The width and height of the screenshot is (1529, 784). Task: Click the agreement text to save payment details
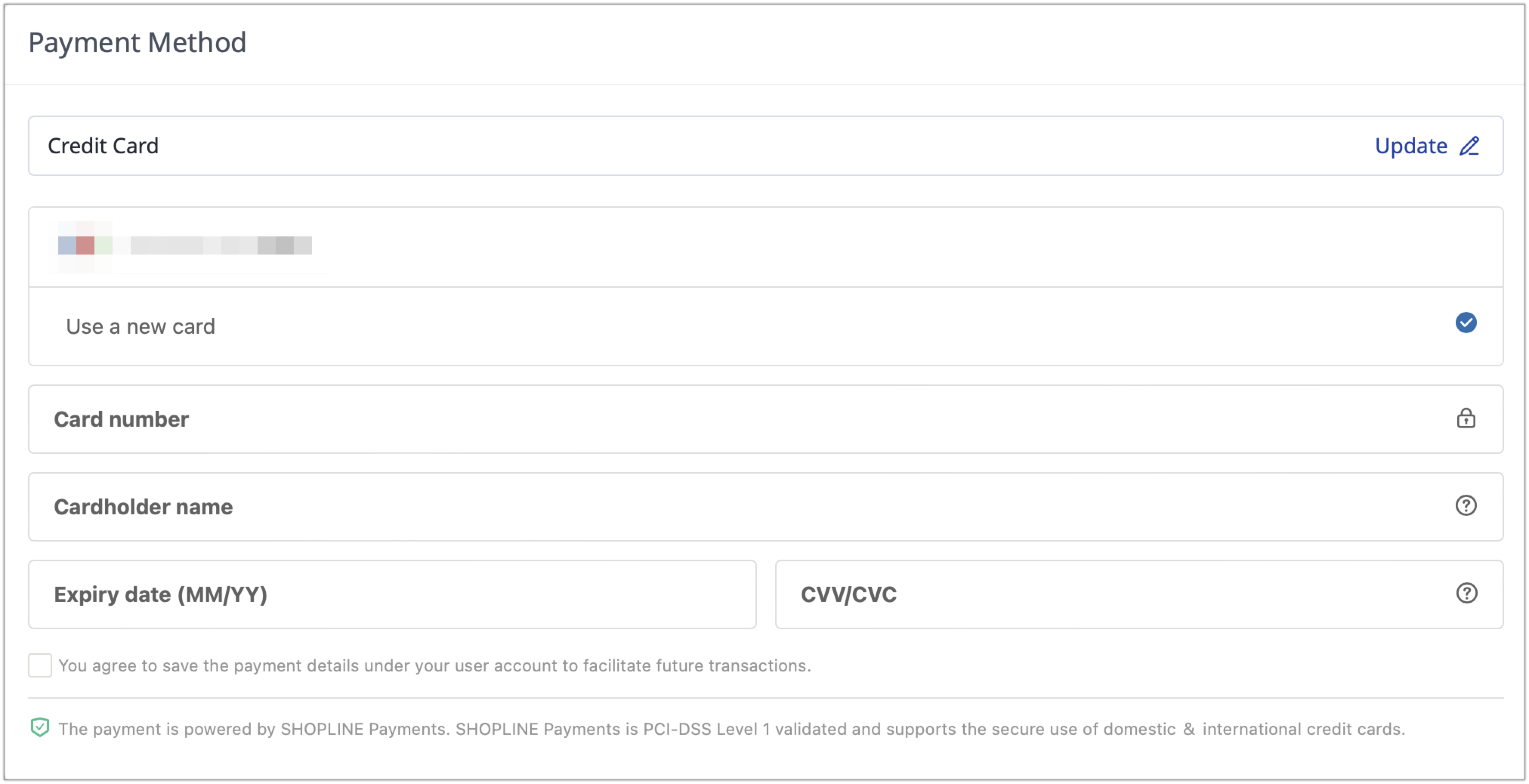point(434,666)
